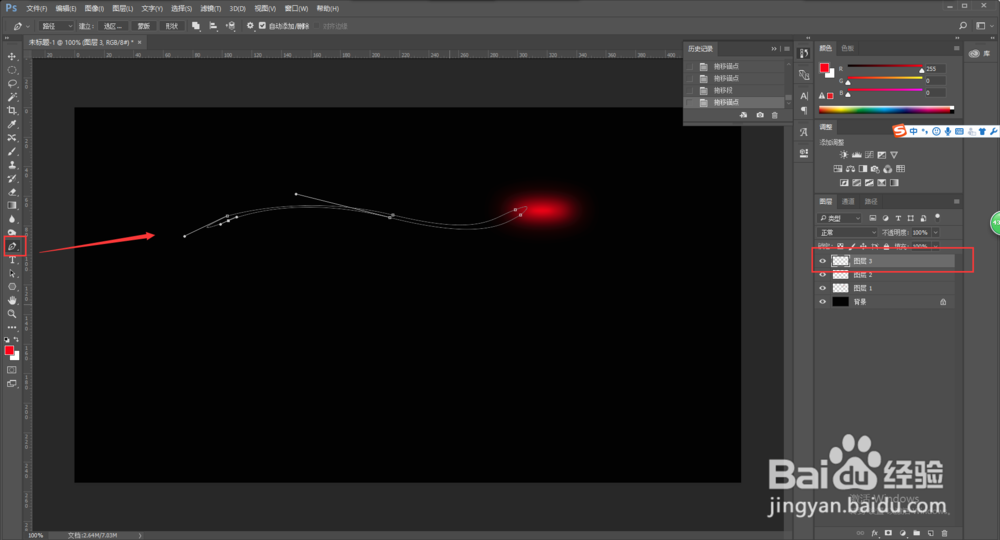Screen dimensions: 1000x540
Task: Open blend mode 正常 dropdown
Action: pyautogui.click(x=848, y=233)
